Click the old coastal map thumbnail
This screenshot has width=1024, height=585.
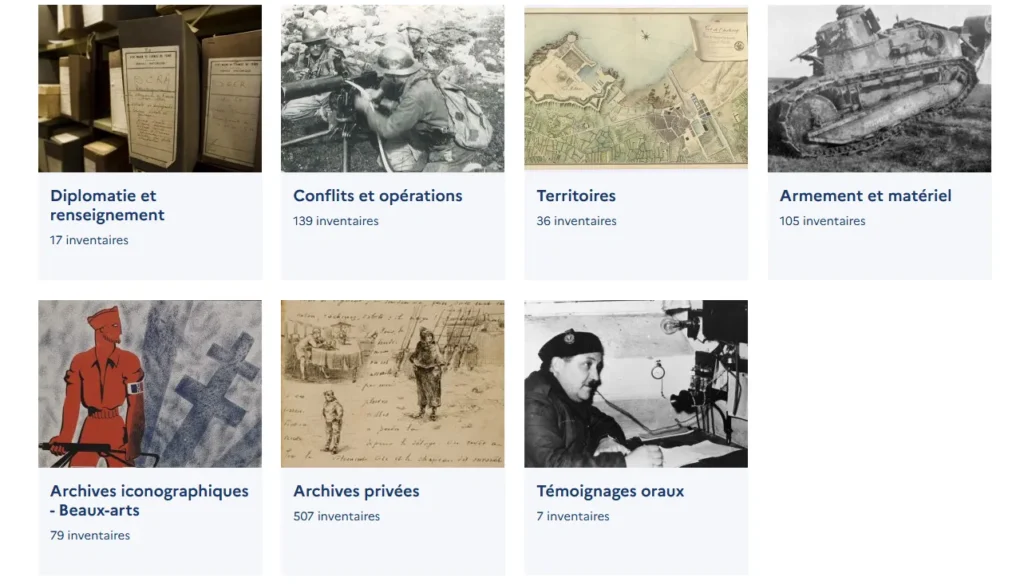coord(636,89)
